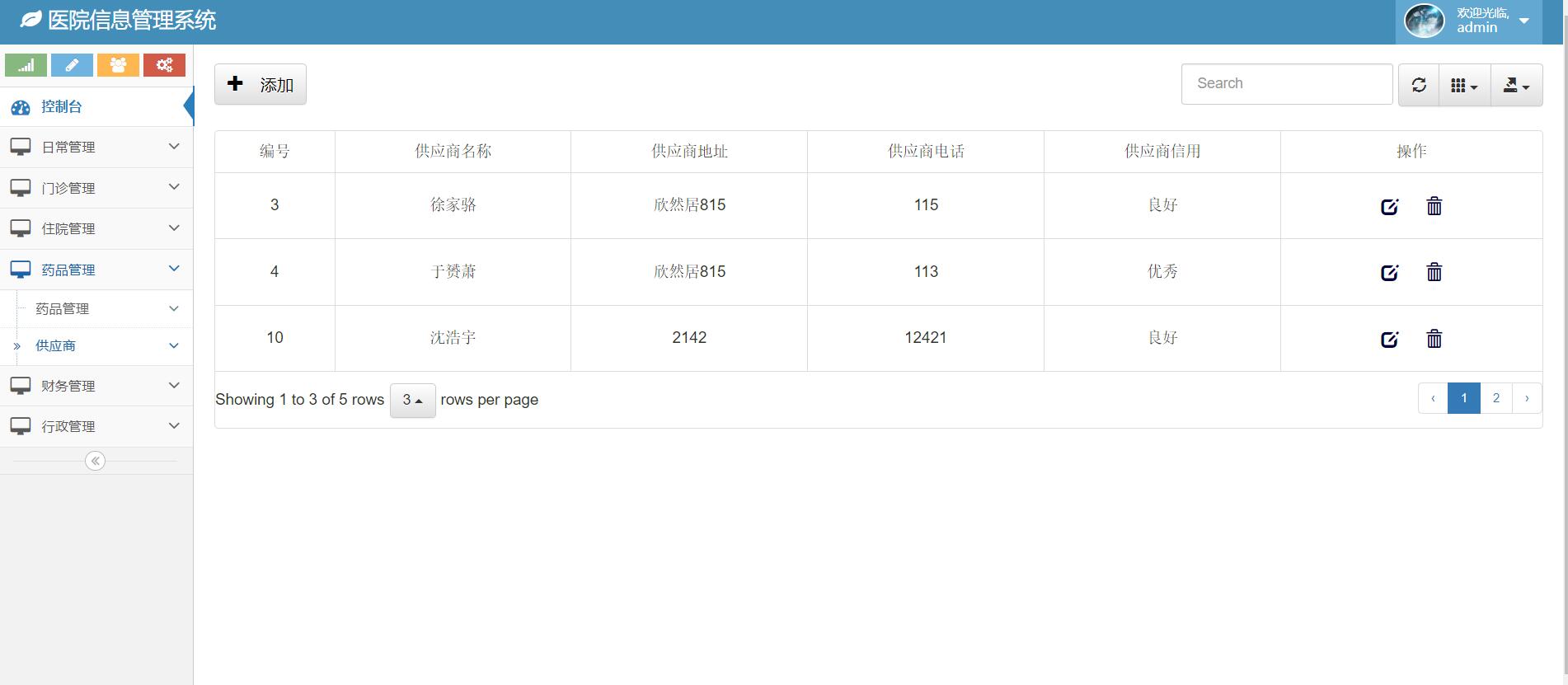Click monitor icon beside 行政管理
Image resolution: width=1568 pixels, height=685 pixels.
click(x=21, y=426)
